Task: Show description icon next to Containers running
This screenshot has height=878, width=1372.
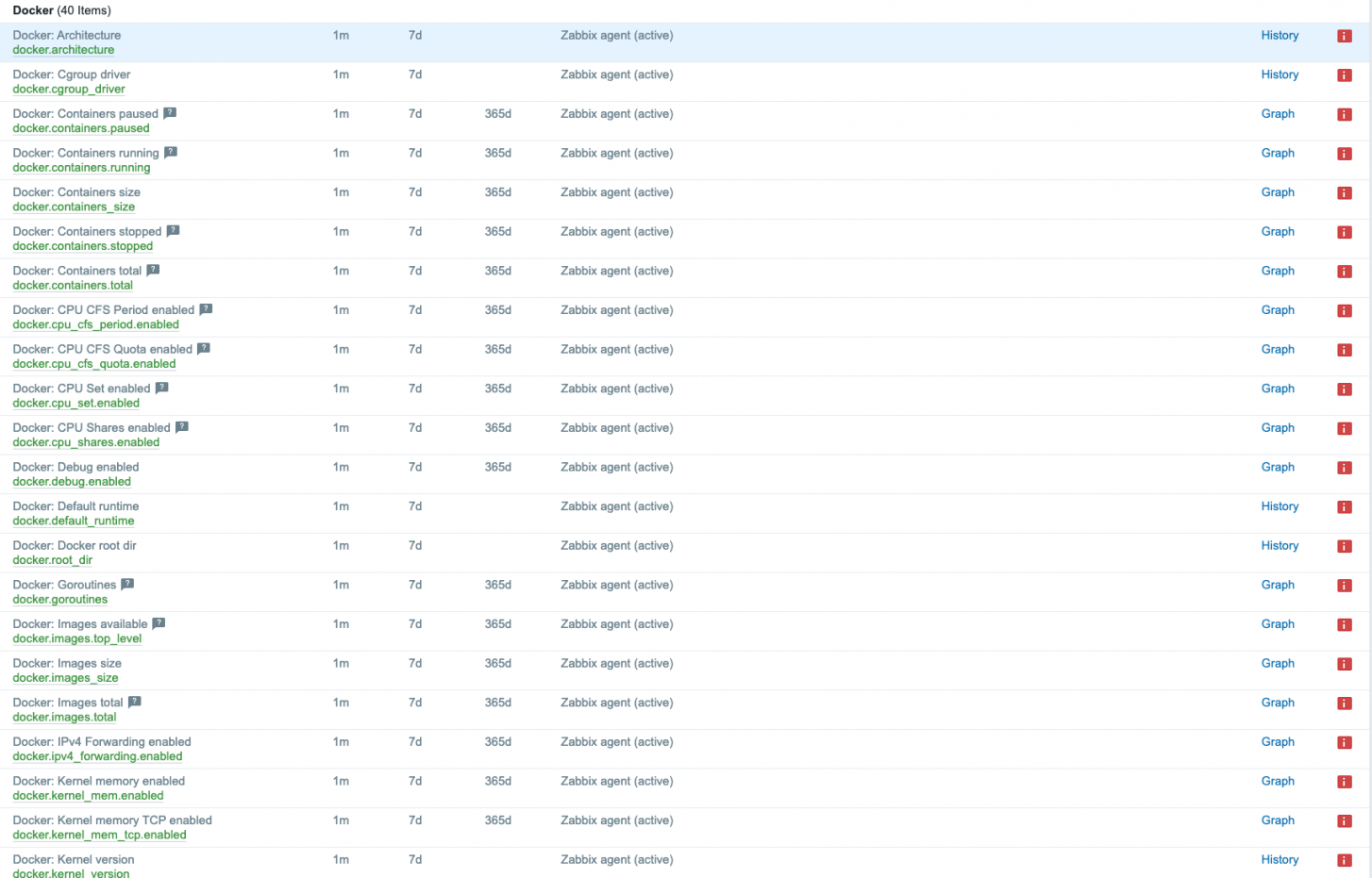Action: (171, 152)
